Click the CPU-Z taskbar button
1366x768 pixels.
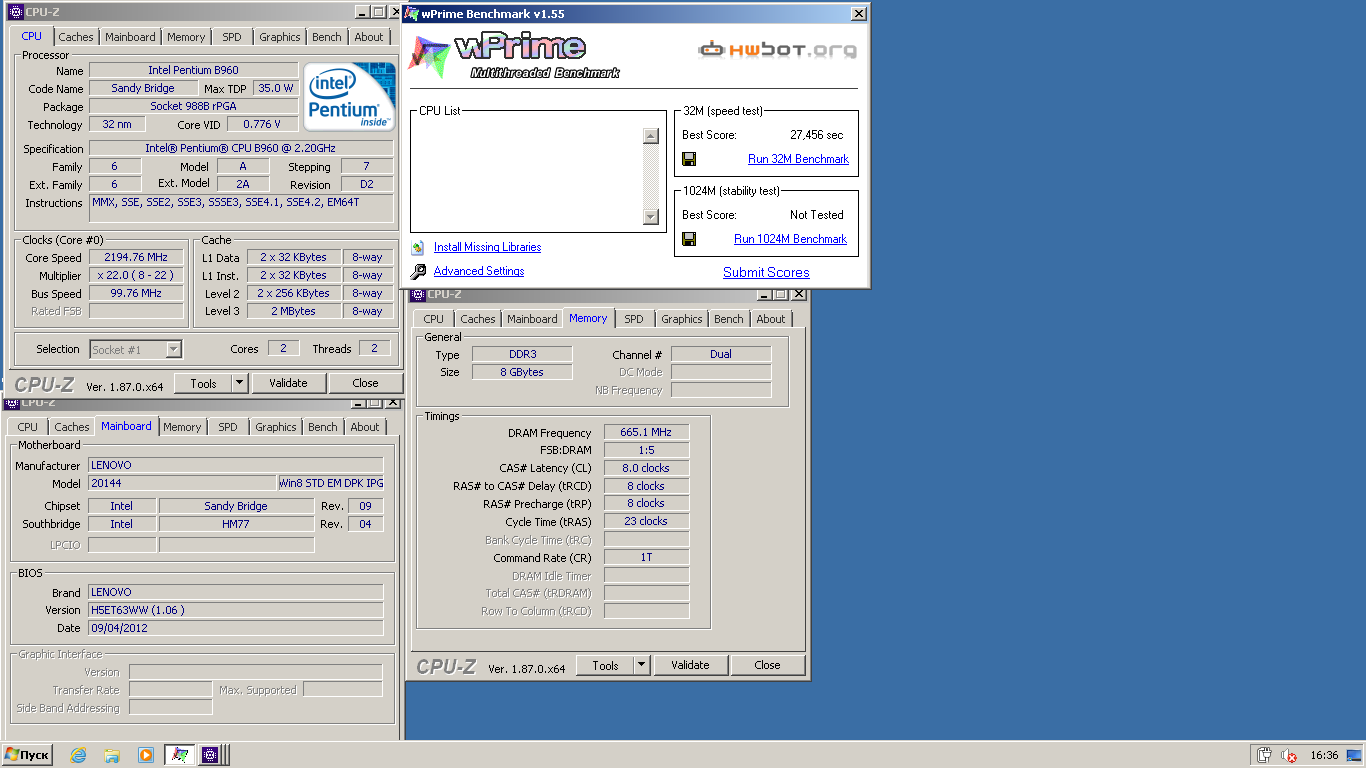coord(211,755)
